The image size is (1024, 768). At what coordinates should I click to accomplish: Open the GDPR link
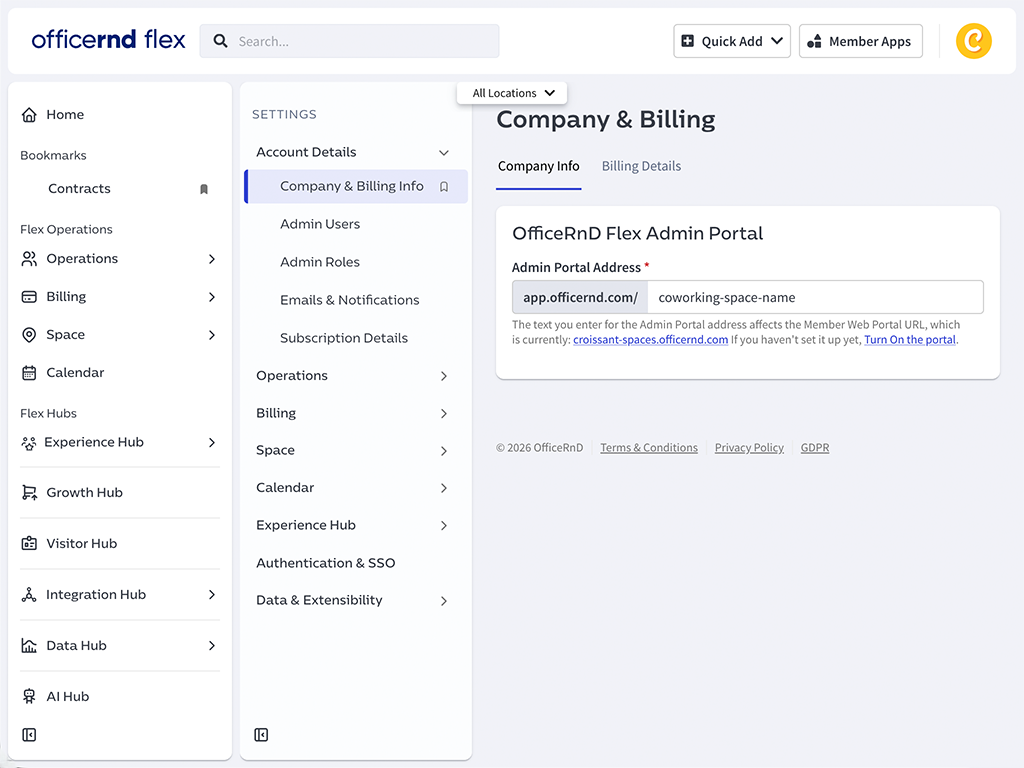pos(814,447)
